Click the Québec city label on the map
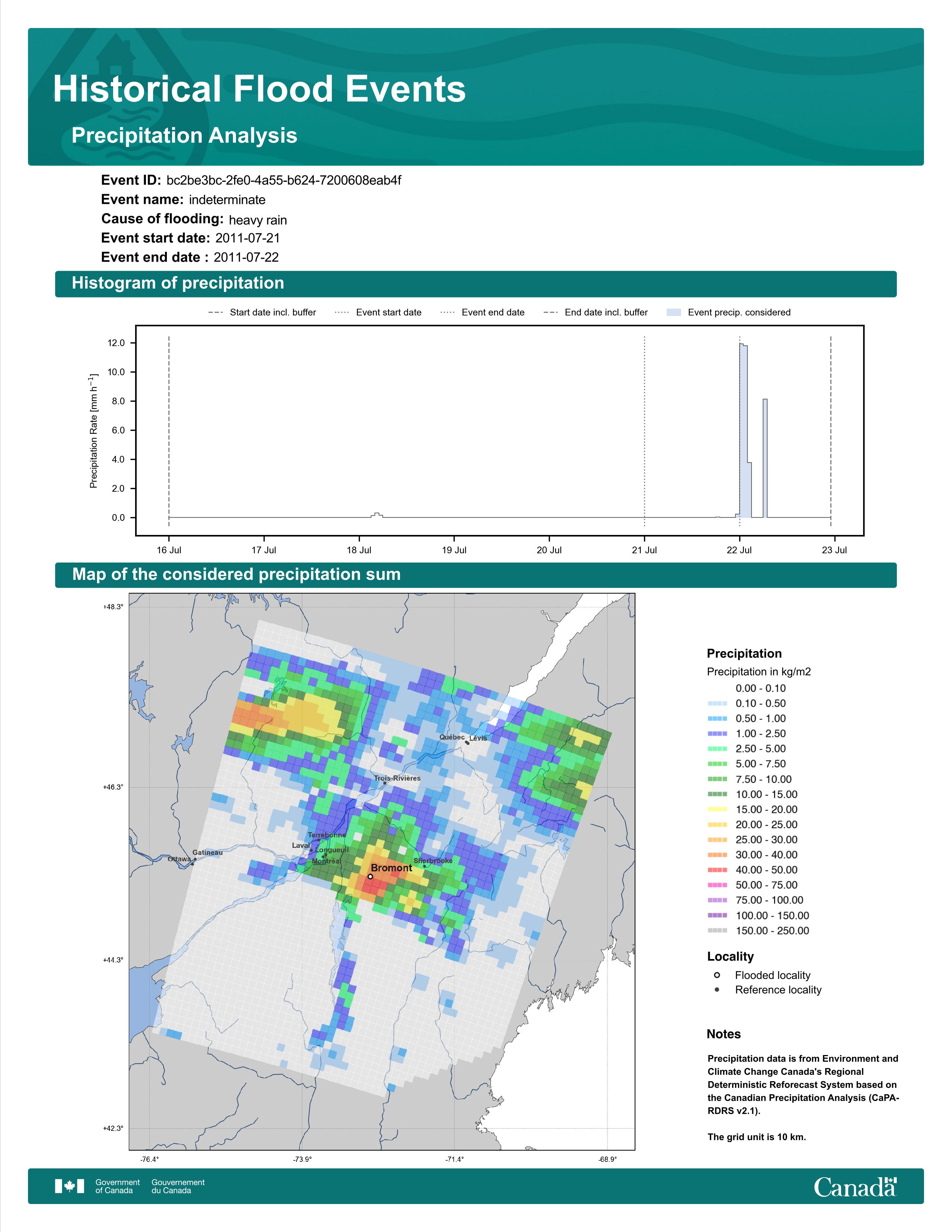The height and width of the screenshot is (1232, 952). (x=452, y=737)
